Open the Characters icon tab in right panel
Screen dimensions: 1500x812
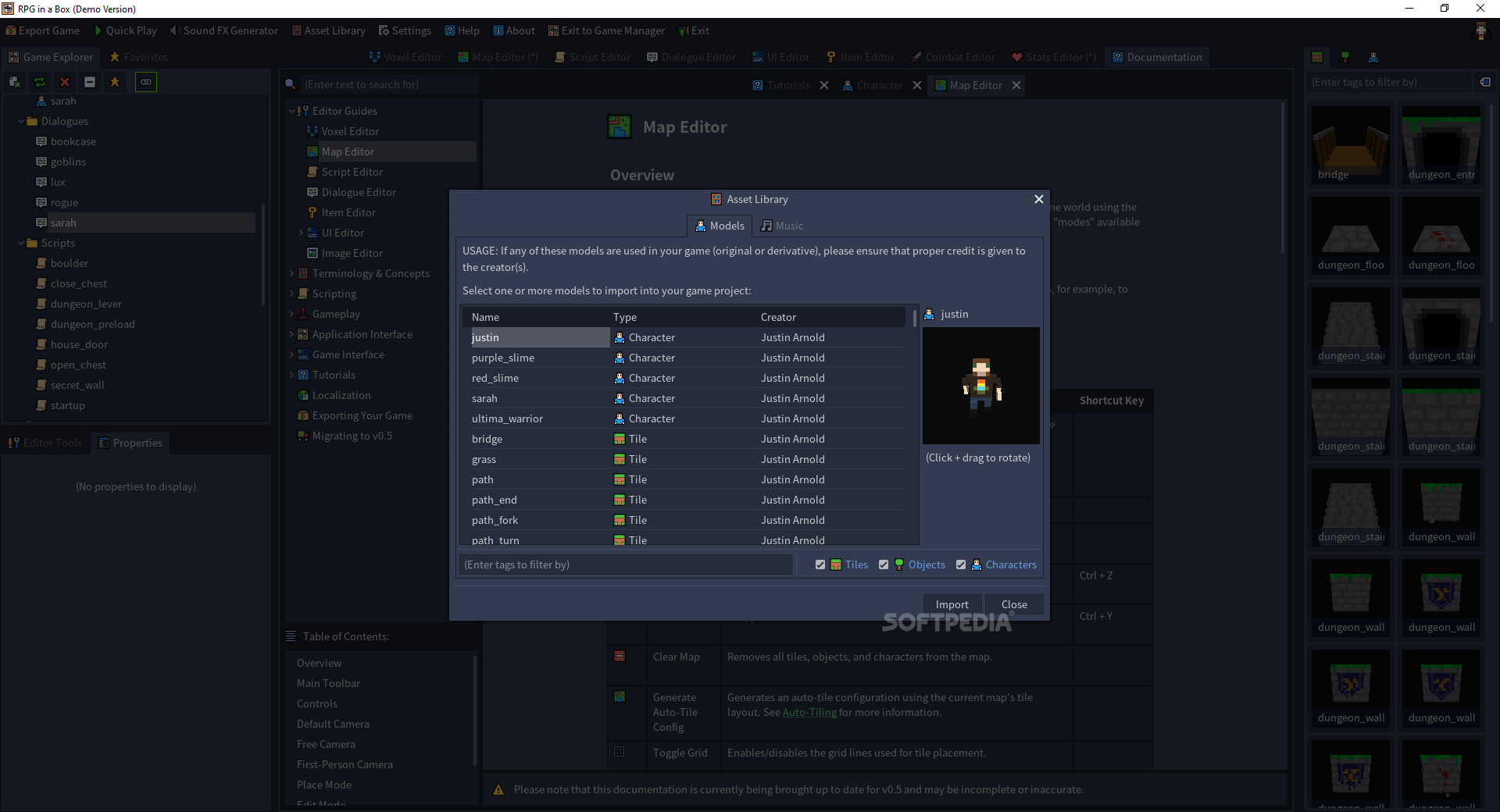(x=1373, y=57)
